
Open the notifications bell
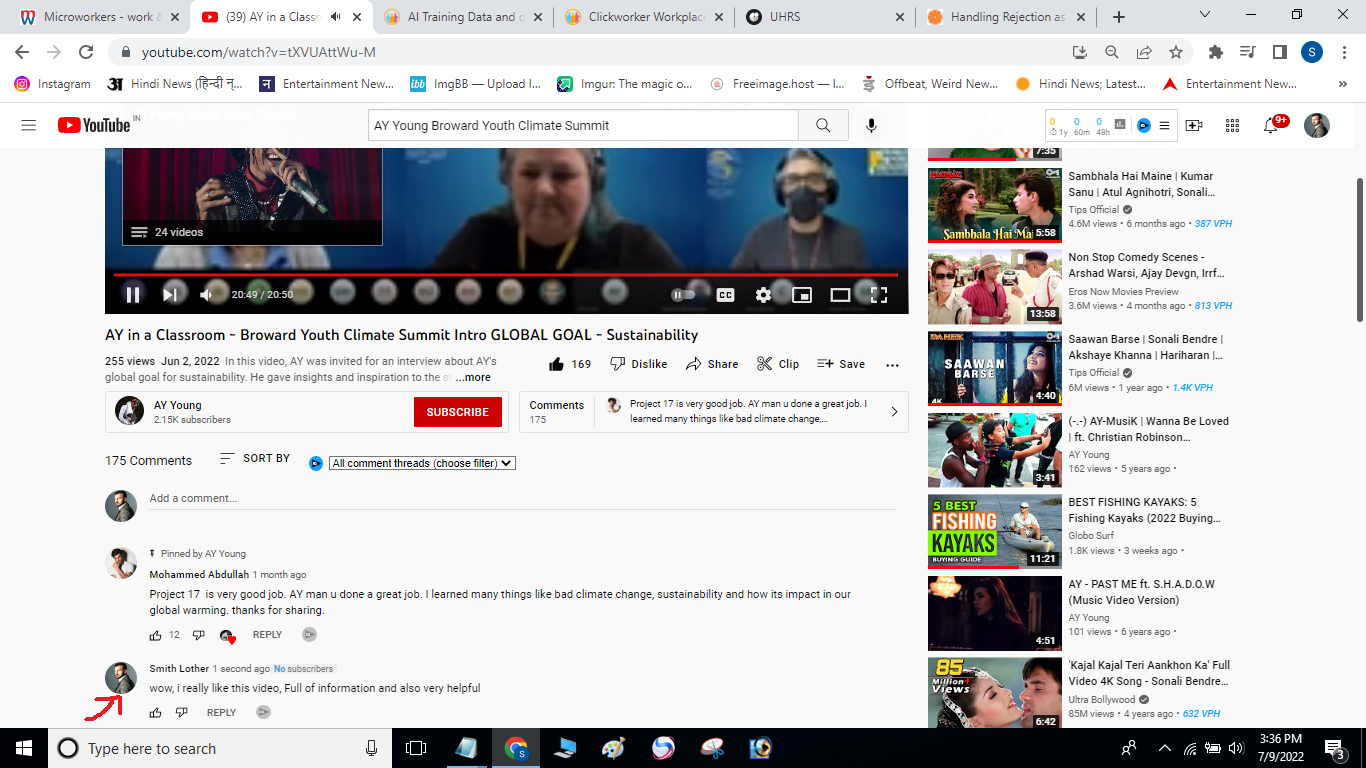(x=1271, y=125)
